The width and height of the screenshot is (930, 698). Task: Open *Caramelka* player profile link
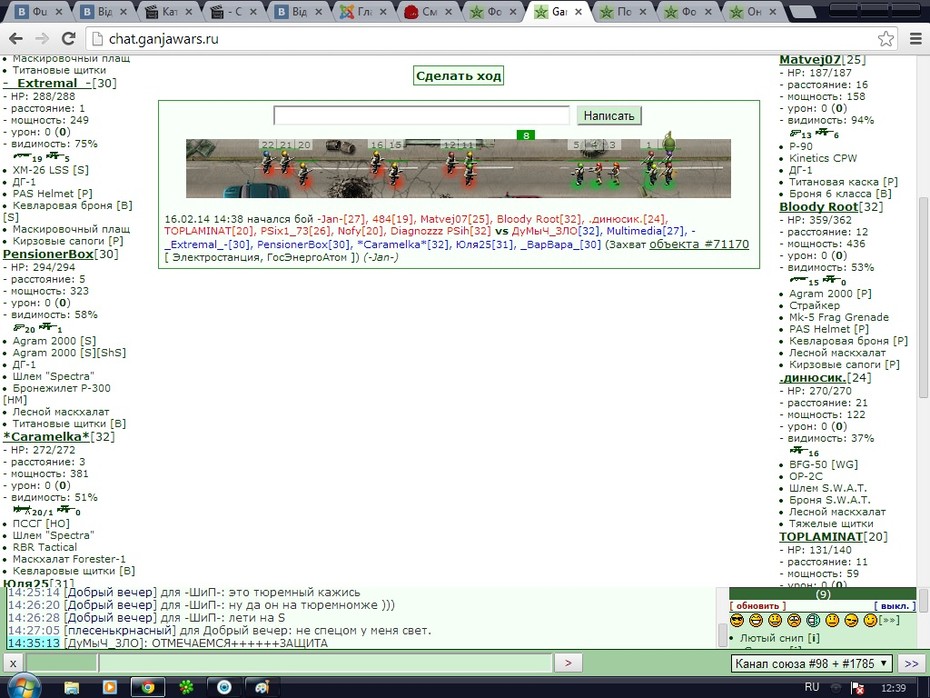point(46,436)
